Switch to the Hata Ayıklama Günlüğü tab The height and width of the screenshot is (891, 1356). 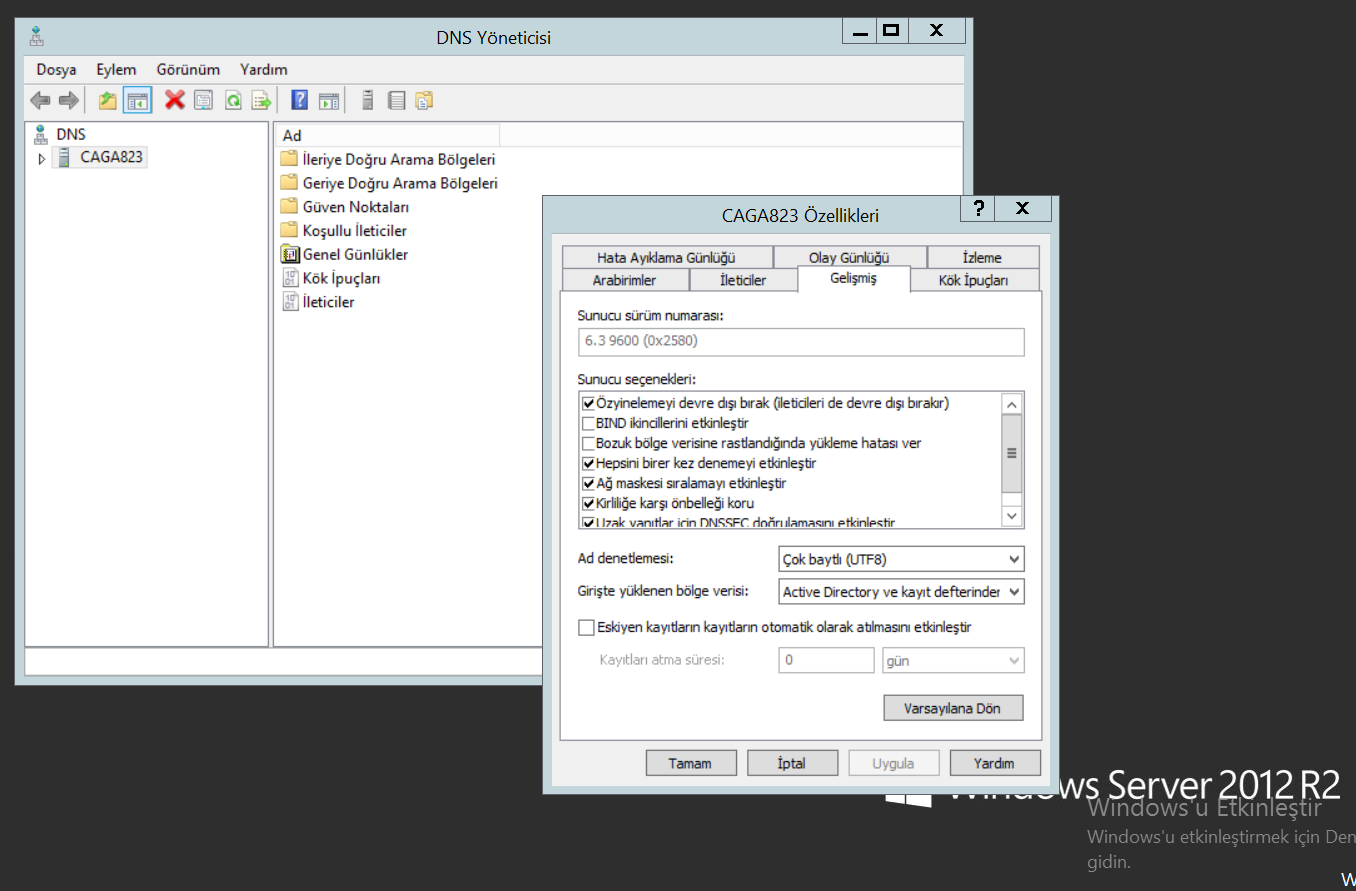666,257
